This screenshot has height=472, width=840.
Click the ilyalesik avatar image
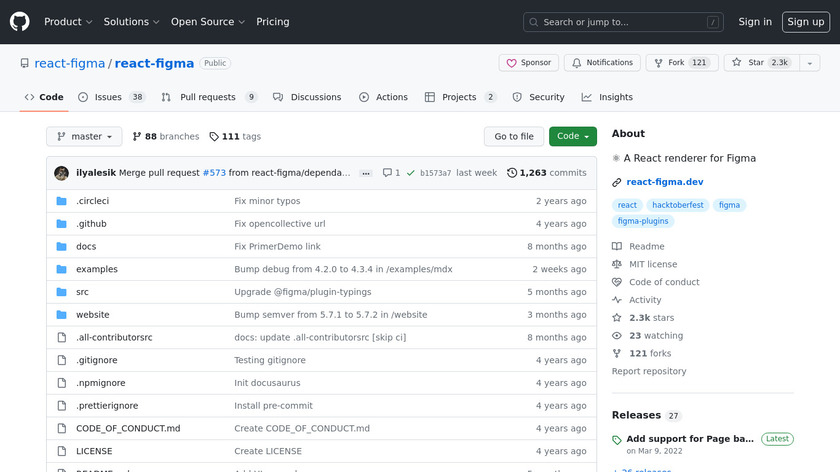coord(62,173)
